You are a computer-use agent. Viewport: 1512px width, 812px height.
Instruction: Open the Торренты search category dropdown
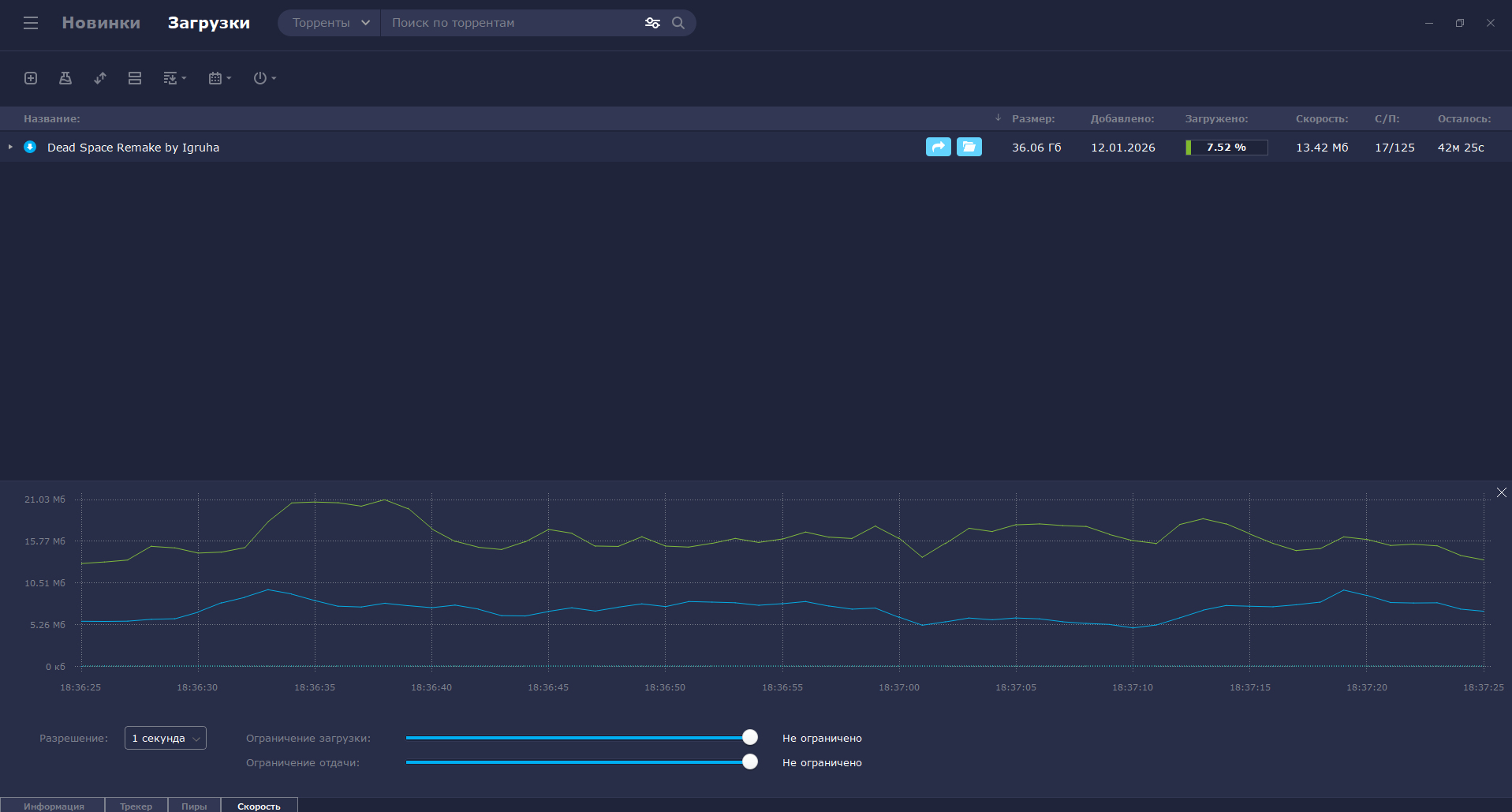tap(330, 23)
